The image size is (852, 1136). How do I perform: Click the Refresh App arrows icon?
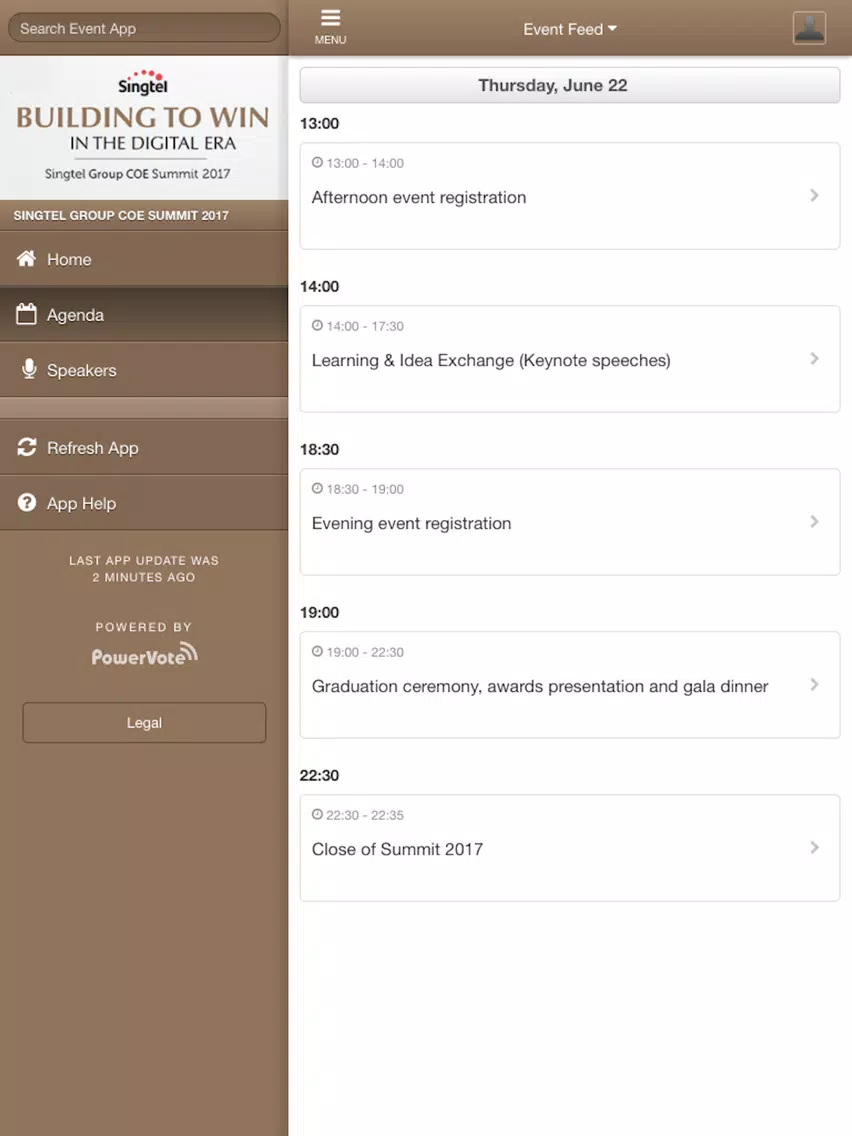click(27, 447)
